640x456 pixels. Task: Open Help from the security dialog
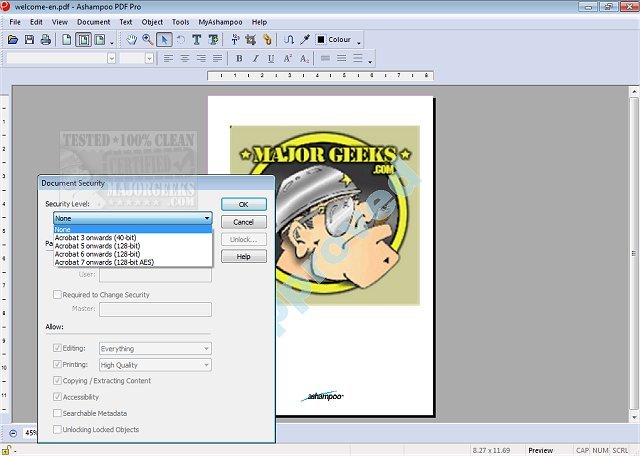click(244, 256)
